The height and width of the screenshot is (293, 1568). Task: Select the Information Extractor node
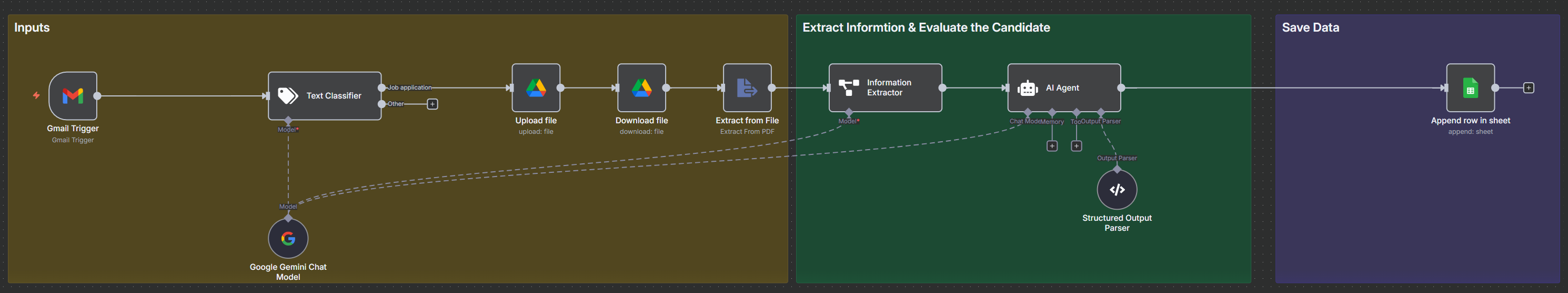pyautogui.click(x=885, y=87)
